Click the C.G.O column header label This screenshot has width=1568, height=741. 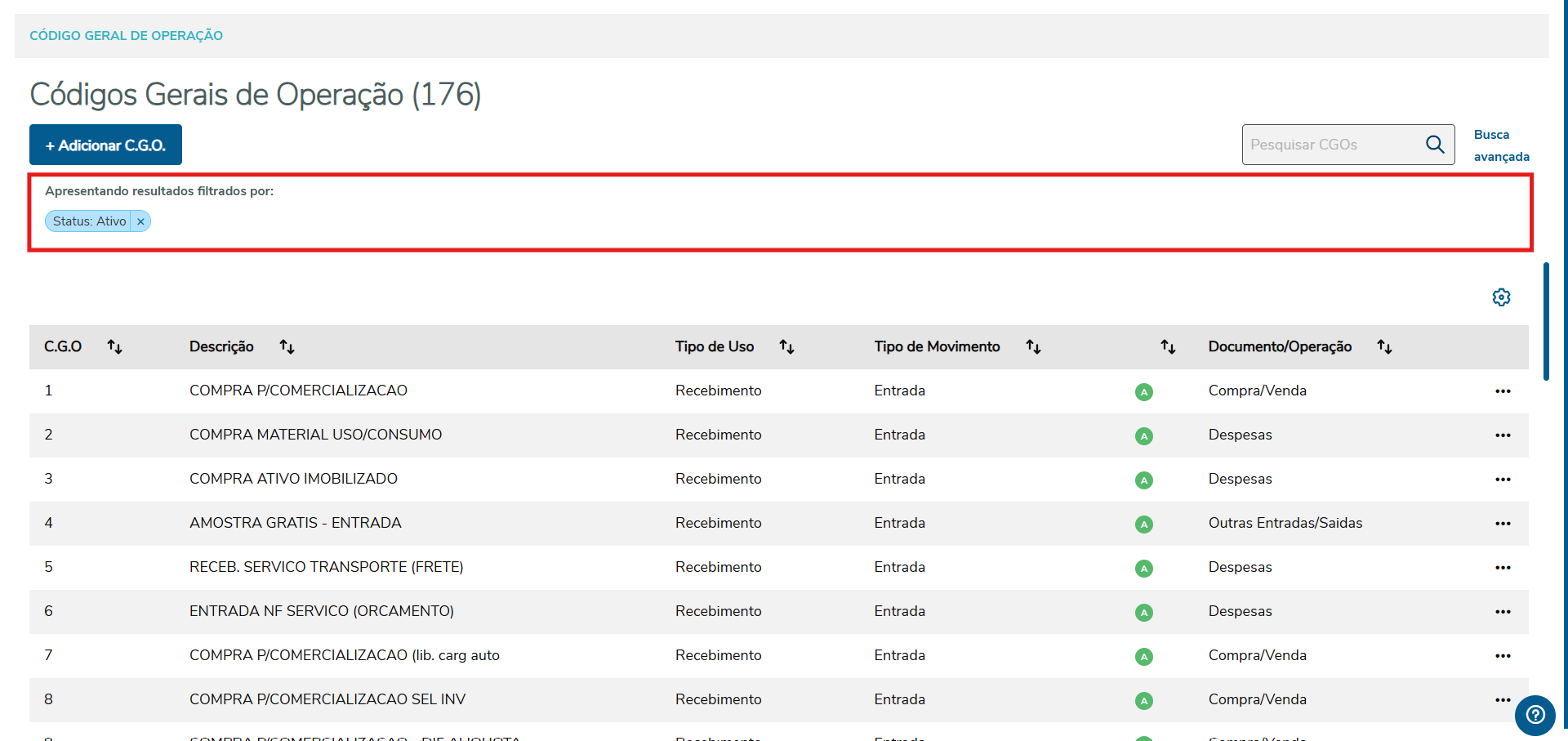click(63, 347)
